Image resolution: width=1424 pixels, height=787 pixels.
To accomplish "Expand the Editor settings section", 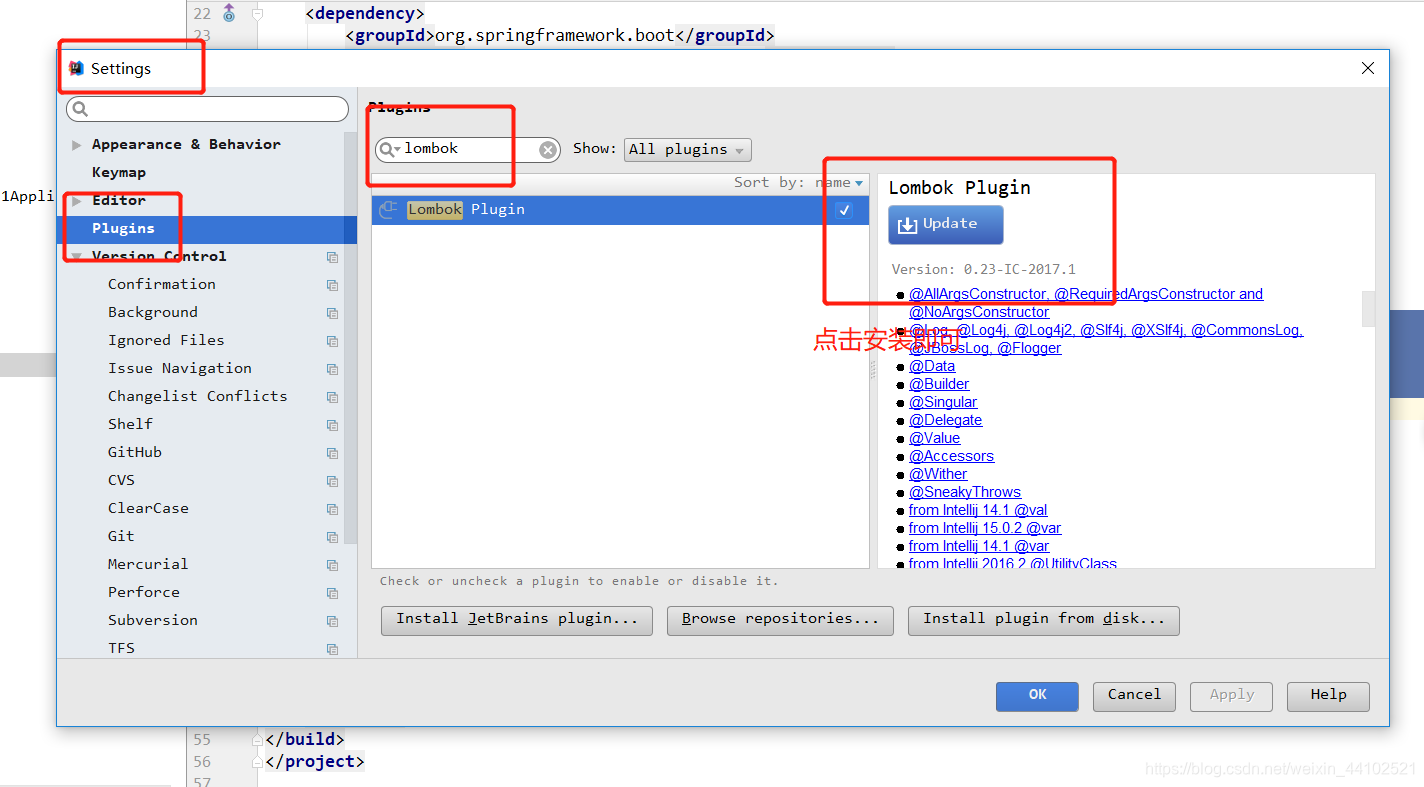I will pos(77,201).
